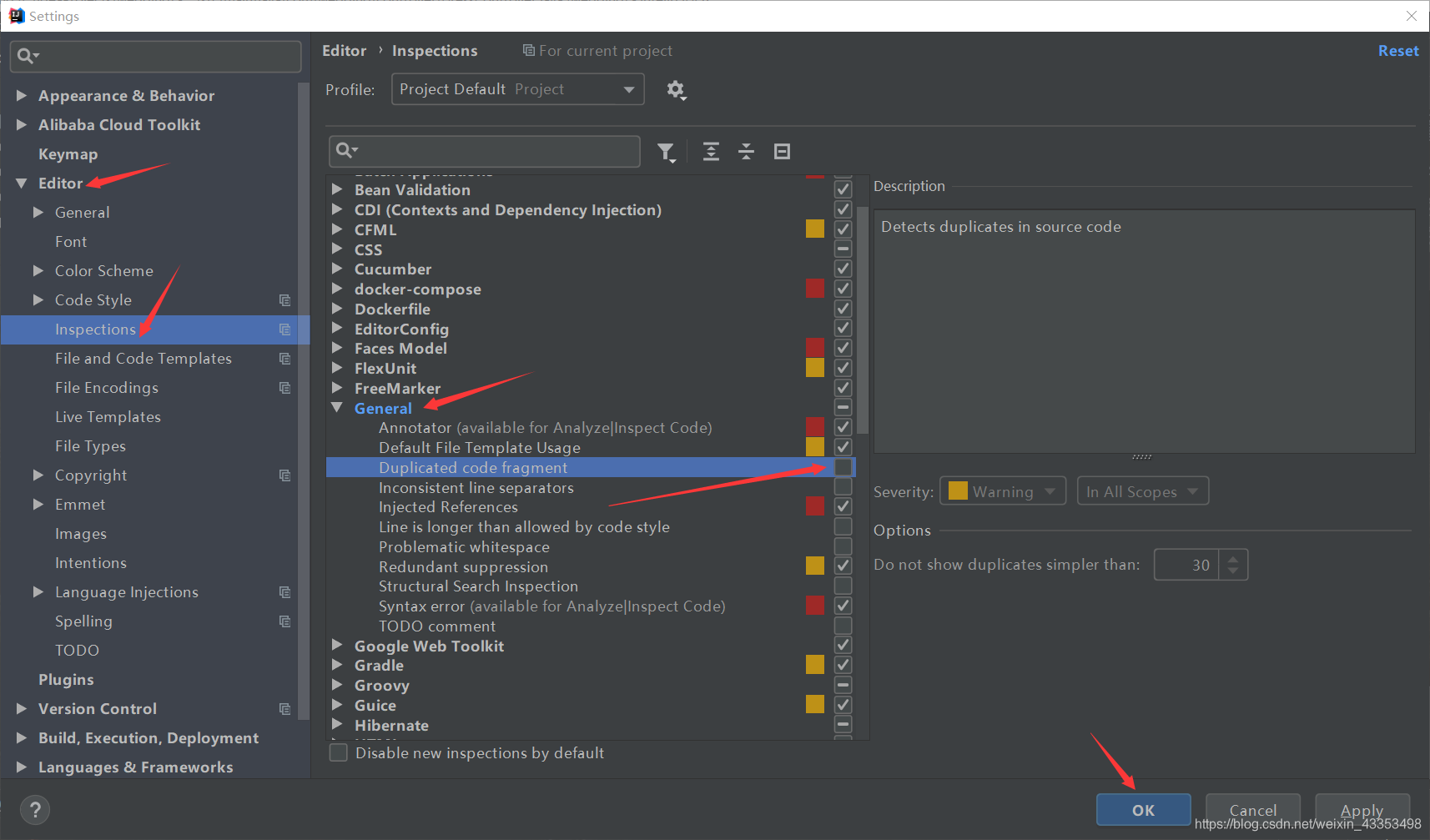The height and width of the screenshot is (840, 1430).
Task: Open the In All Scopes dropdown
Action: (x=1142, y=491)
